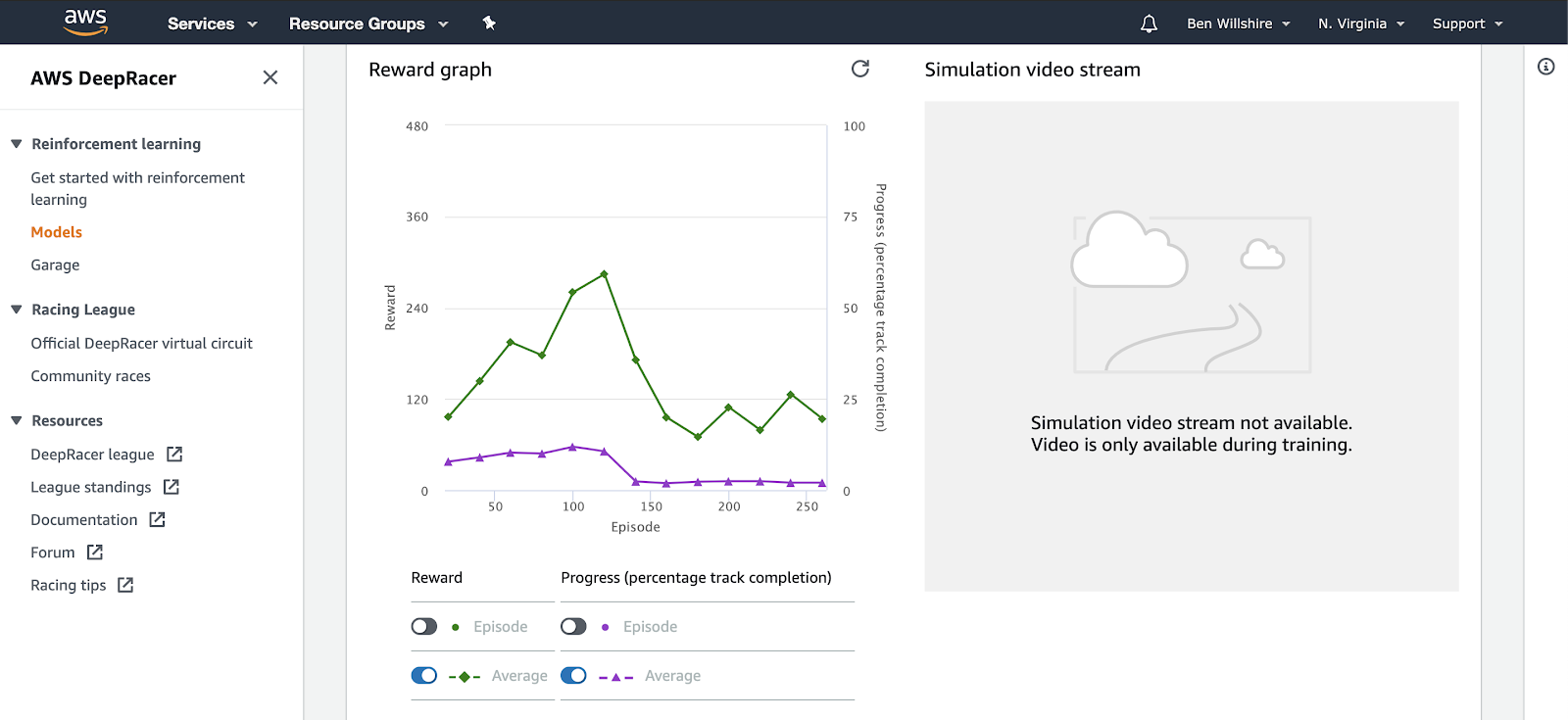The height and width of the screenshot is (720, 1568).
Task: Collapse the Reinforcement learning section
Action: (16, 144)
